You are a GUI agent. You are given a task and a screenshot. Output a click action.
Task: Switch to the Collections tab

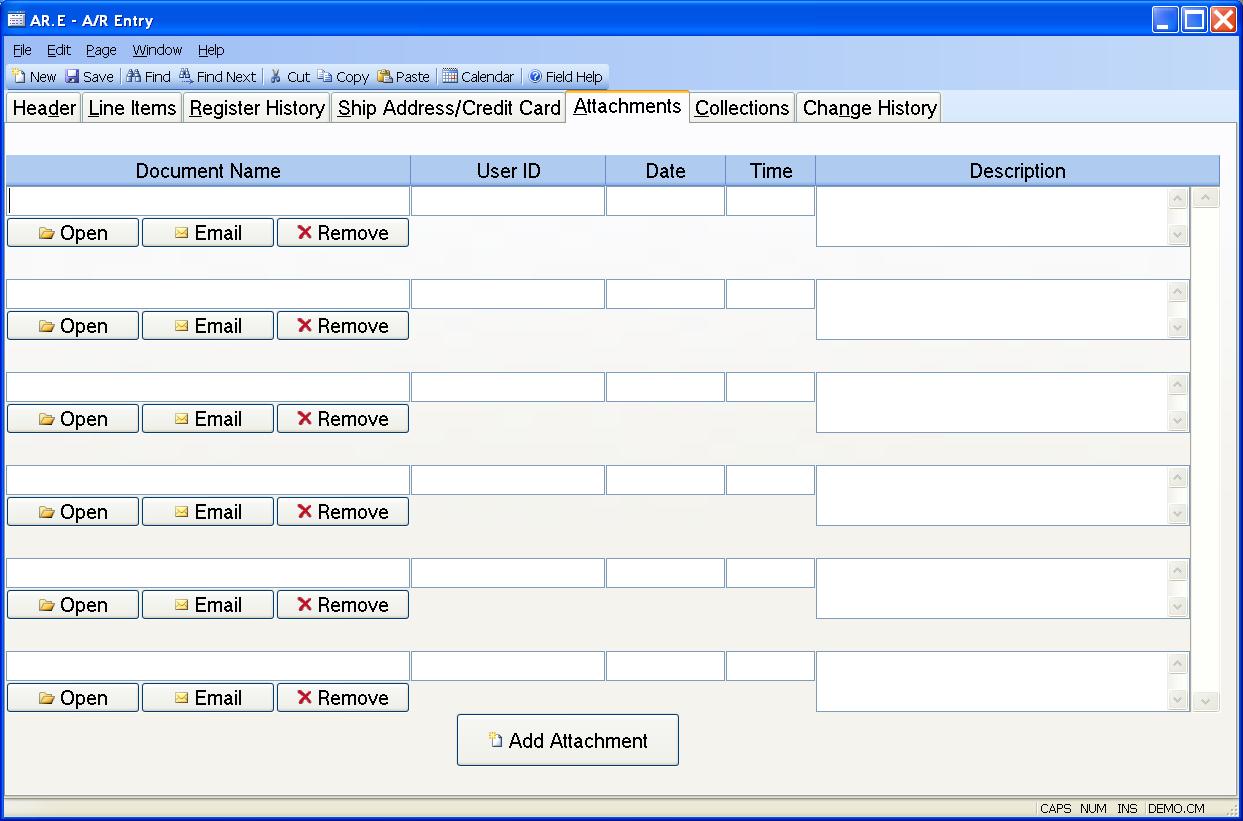(742, 108)
